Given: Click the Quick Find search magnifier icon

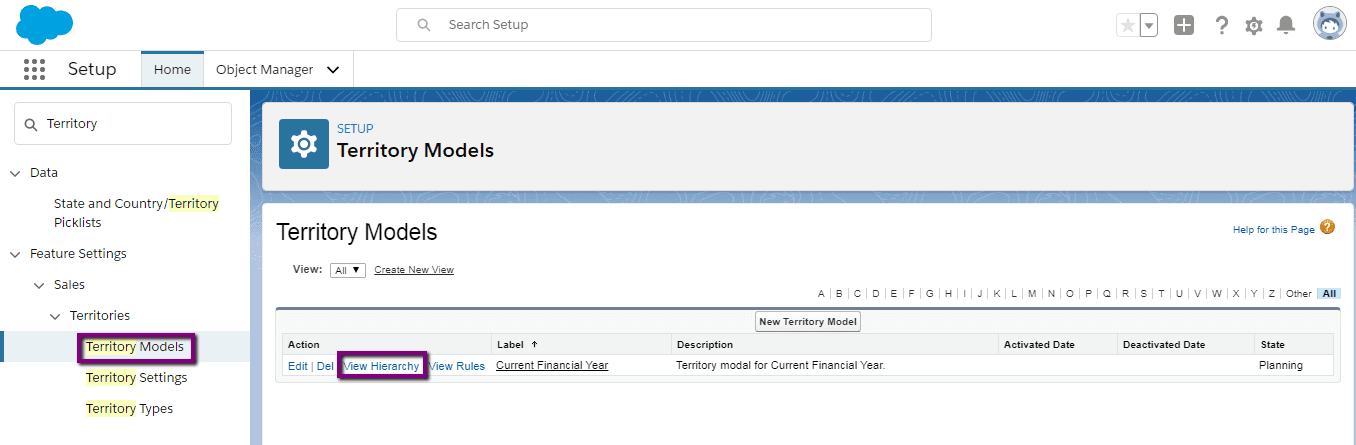Looking at the screenshot, I should pos(31,124).
